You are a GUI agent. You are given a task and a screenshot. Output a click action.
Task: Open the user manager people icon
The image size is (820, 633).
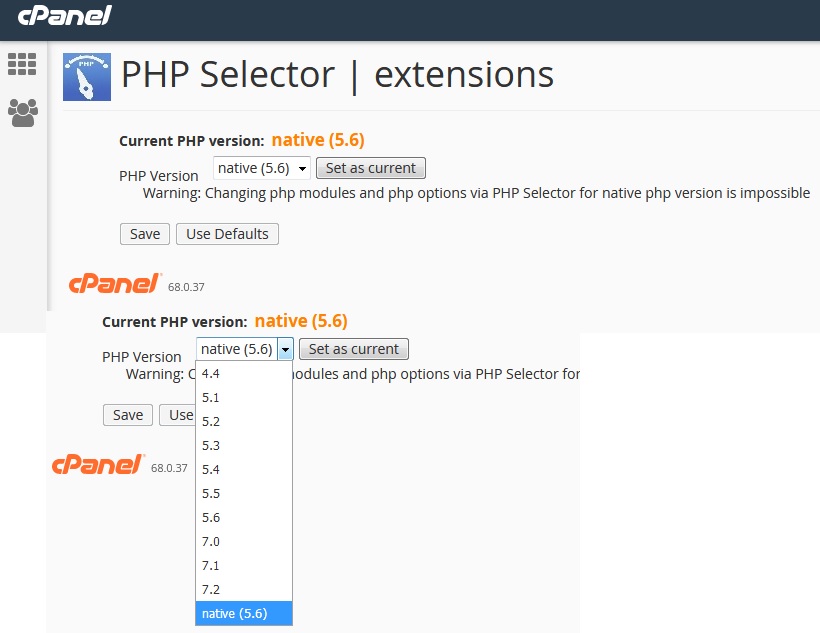coord(23,112)
